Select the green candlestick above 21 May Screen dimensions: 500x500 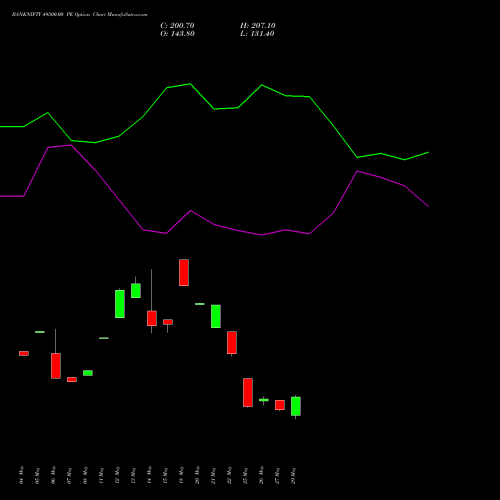pyautogui.click(x=216, y=316)
